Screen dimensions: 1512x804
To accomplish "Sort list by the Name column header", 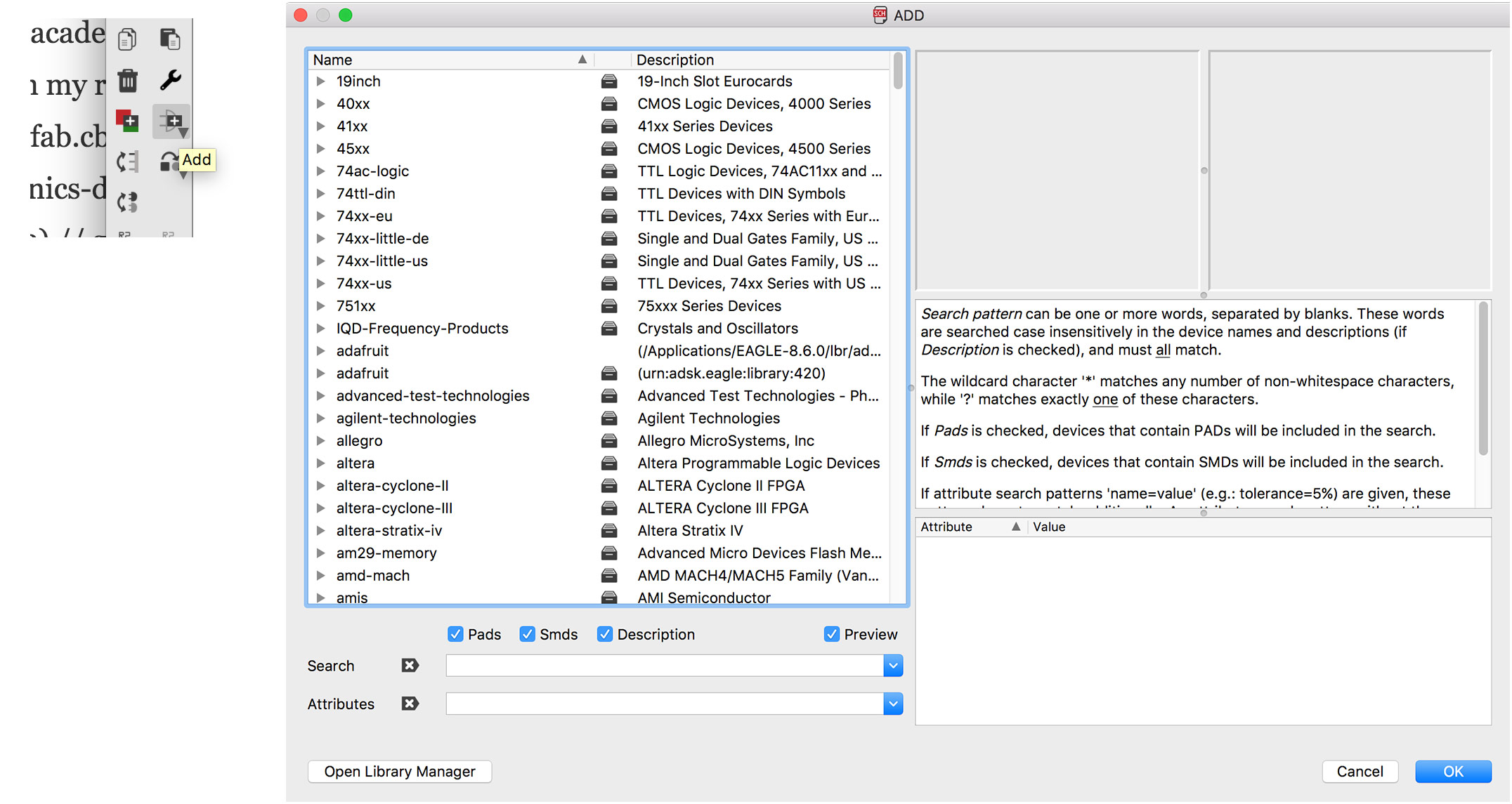I will pos(332,60).
